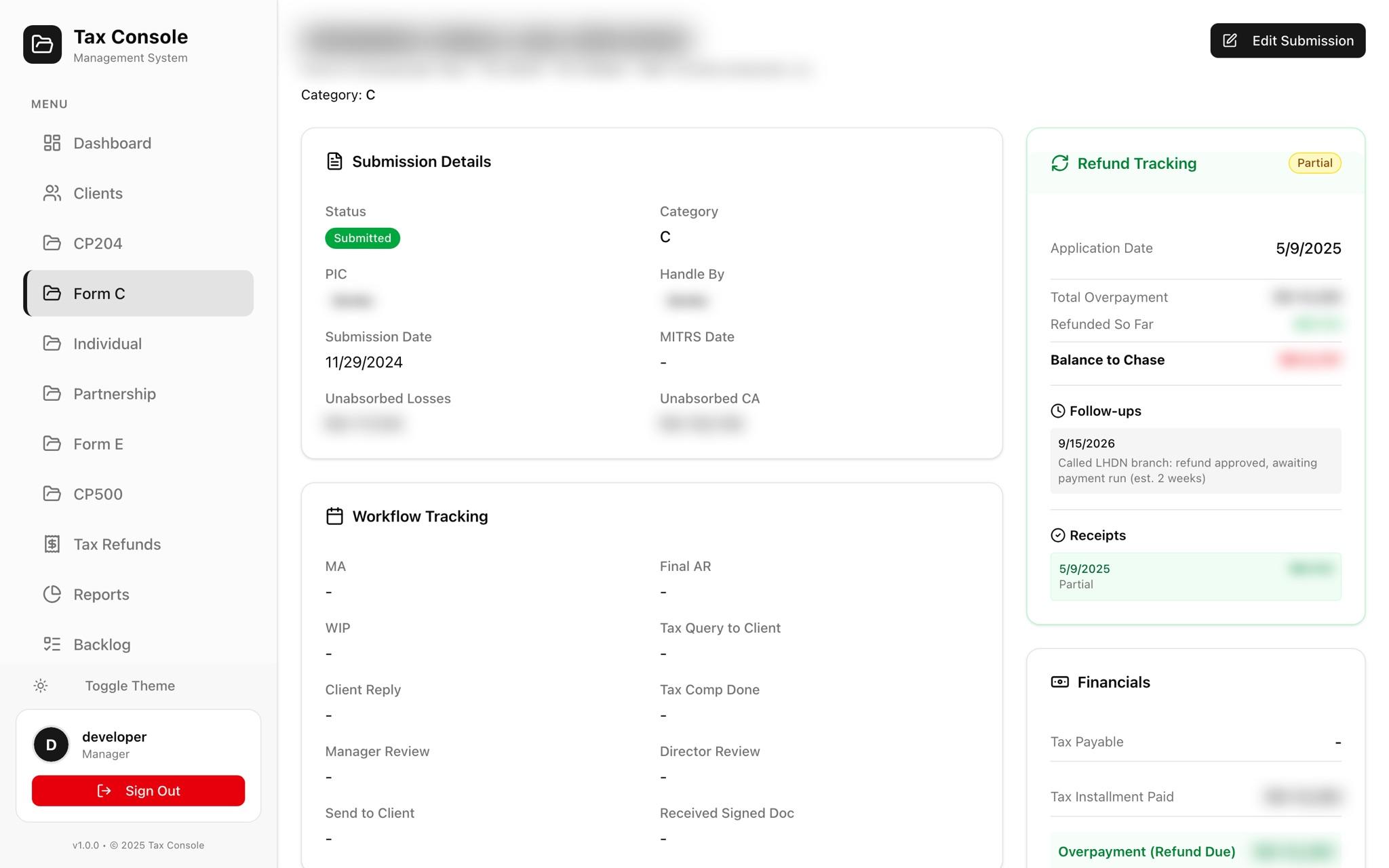Screen dimensions: 1389x868
Task: Click the Tax Installment Paid label
Action: click(x=1112, y=797)
